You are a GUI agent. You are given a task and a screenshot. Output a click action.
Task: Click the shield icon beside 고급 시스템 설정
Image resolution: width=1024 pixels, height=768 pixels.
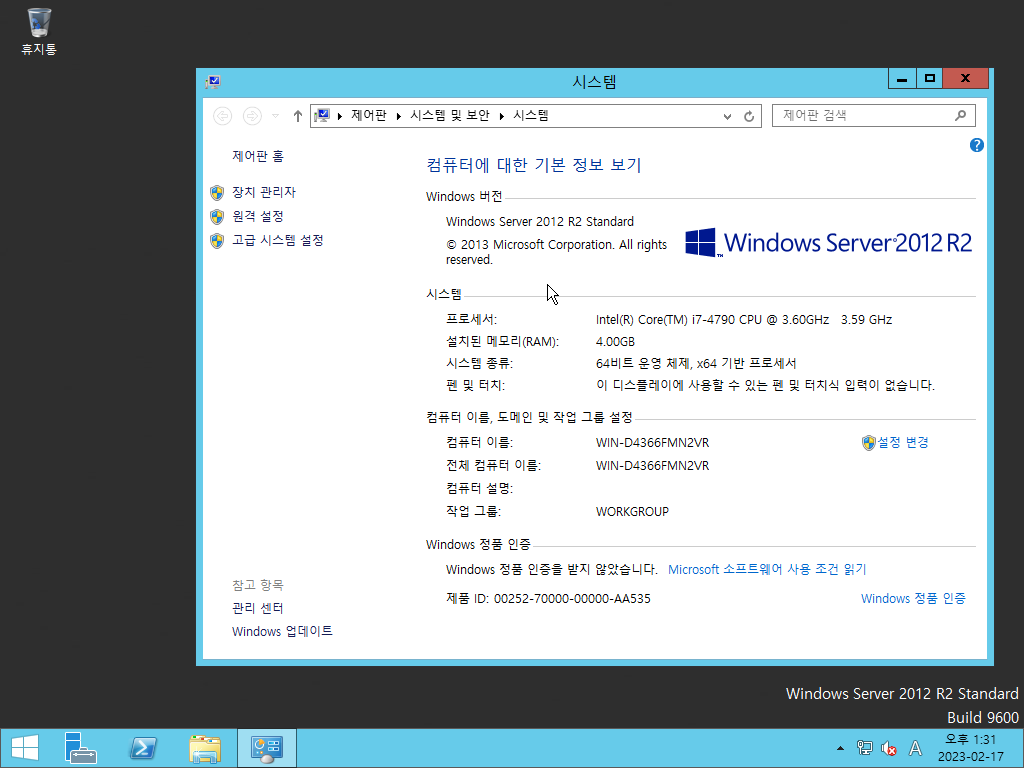217,241
